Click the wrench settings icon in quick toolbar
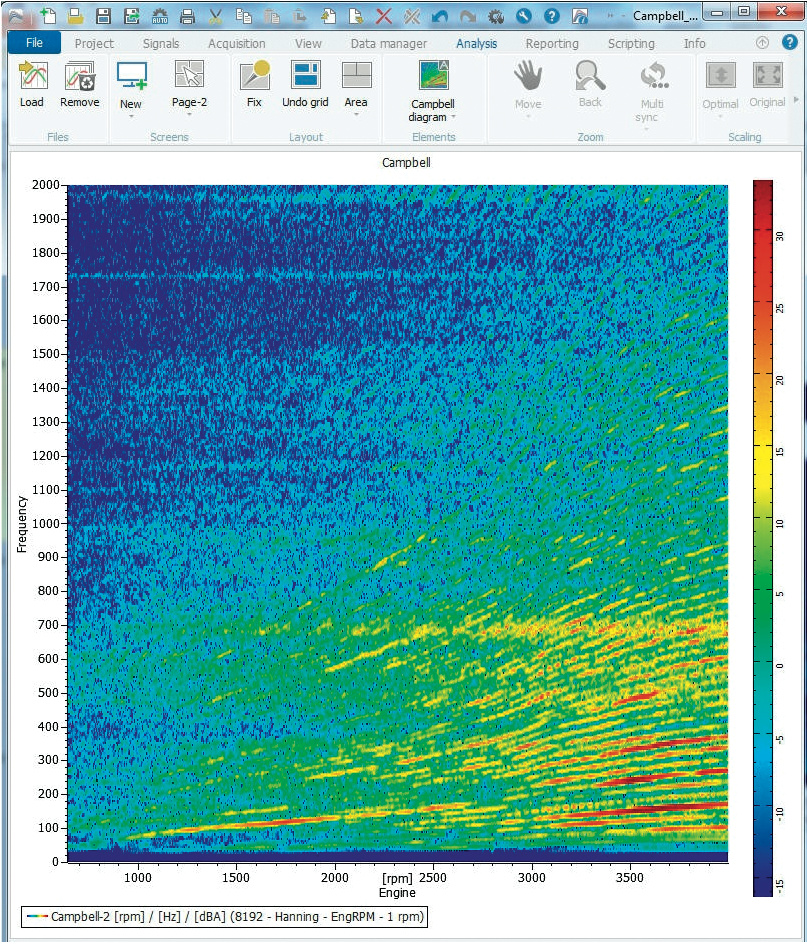This screenshot has height=944, width=807. point(523,16)
